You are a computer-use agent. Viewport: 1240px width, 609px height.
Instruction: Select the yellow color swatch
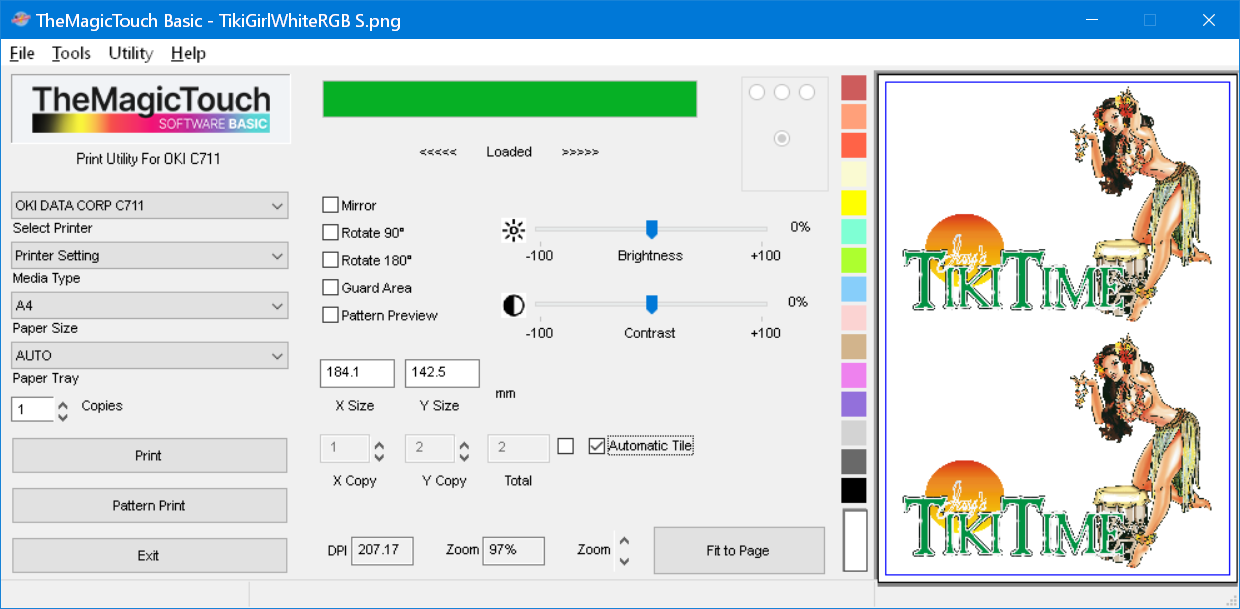click(853, 203)
